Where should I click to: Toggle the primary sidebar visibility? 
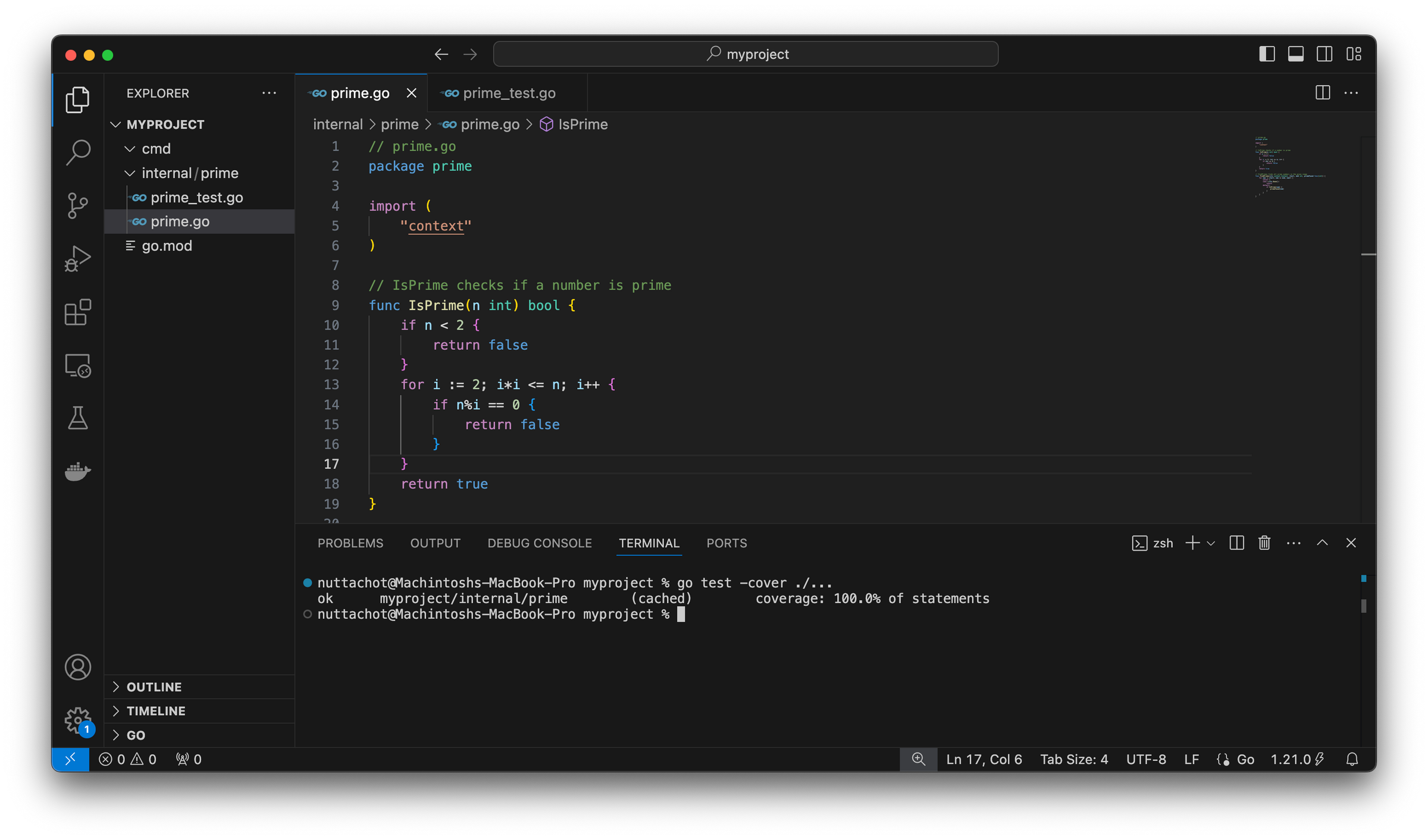pyautogui.click(x=1267, y=54)
